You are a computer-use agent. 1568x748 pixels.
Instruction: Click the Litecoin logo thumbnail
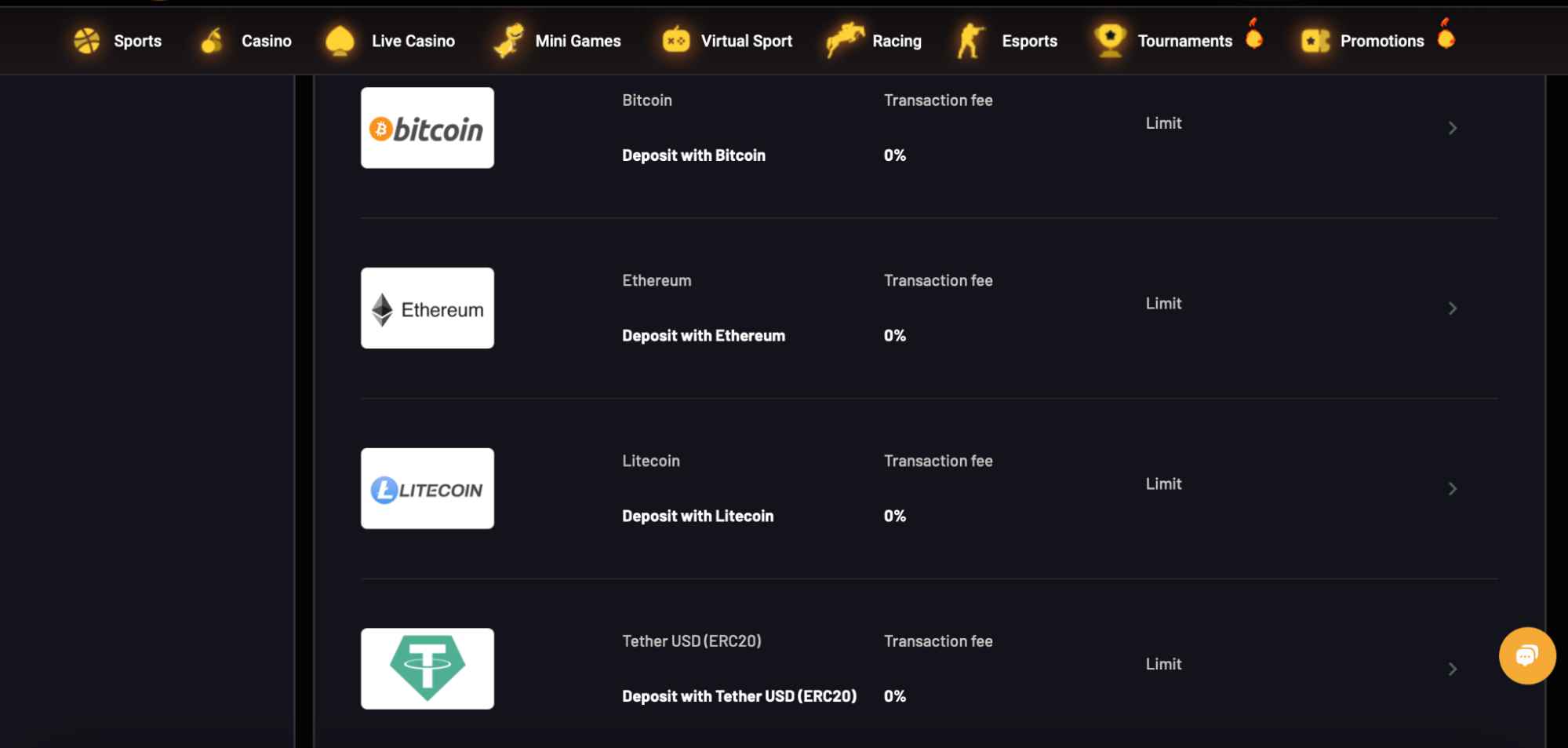coord(427,488)
